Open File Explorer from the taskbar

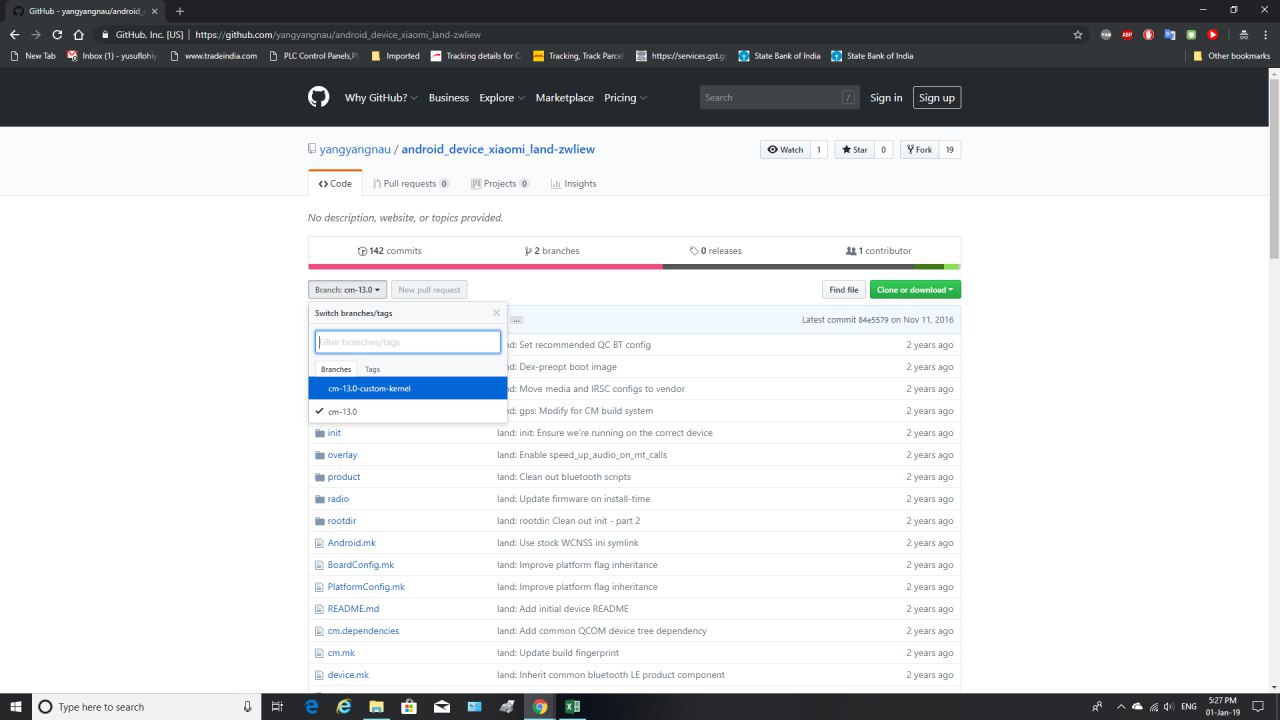click(x=377, y=706)
